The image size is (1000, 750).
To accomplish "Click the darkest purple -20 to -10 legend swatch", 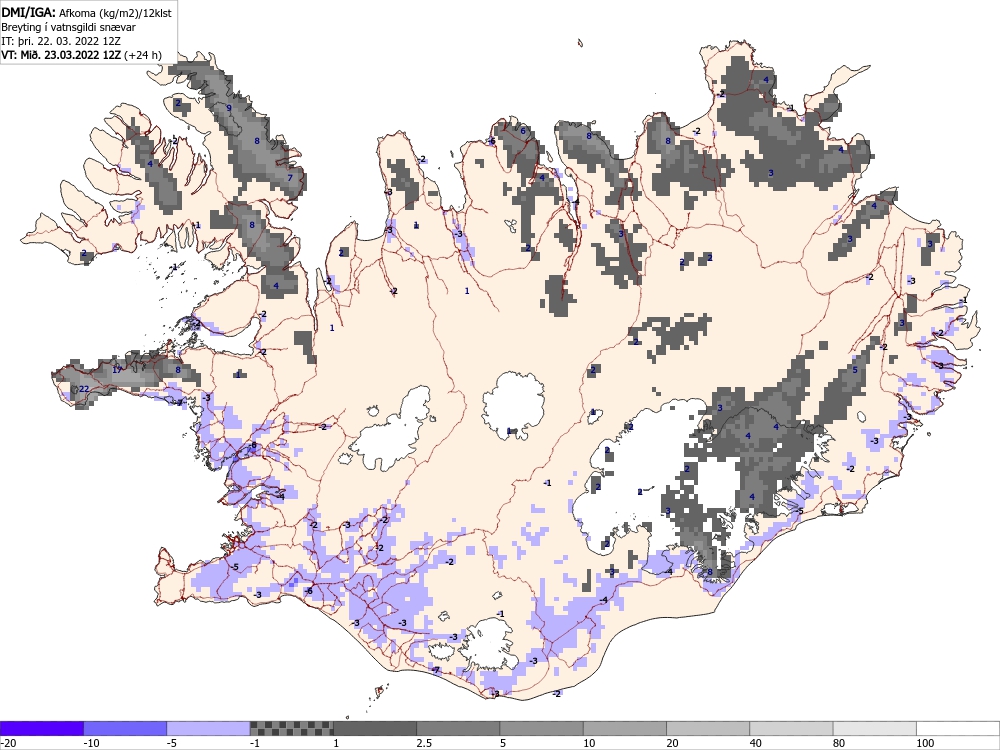I will point(41,728).
